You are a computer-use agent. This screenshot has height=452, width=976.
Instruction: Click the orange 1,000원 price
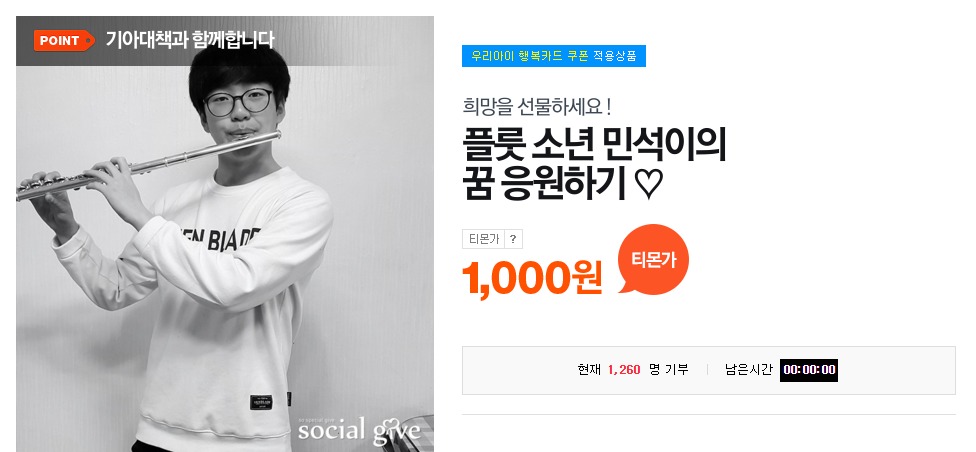coord(532,278)
